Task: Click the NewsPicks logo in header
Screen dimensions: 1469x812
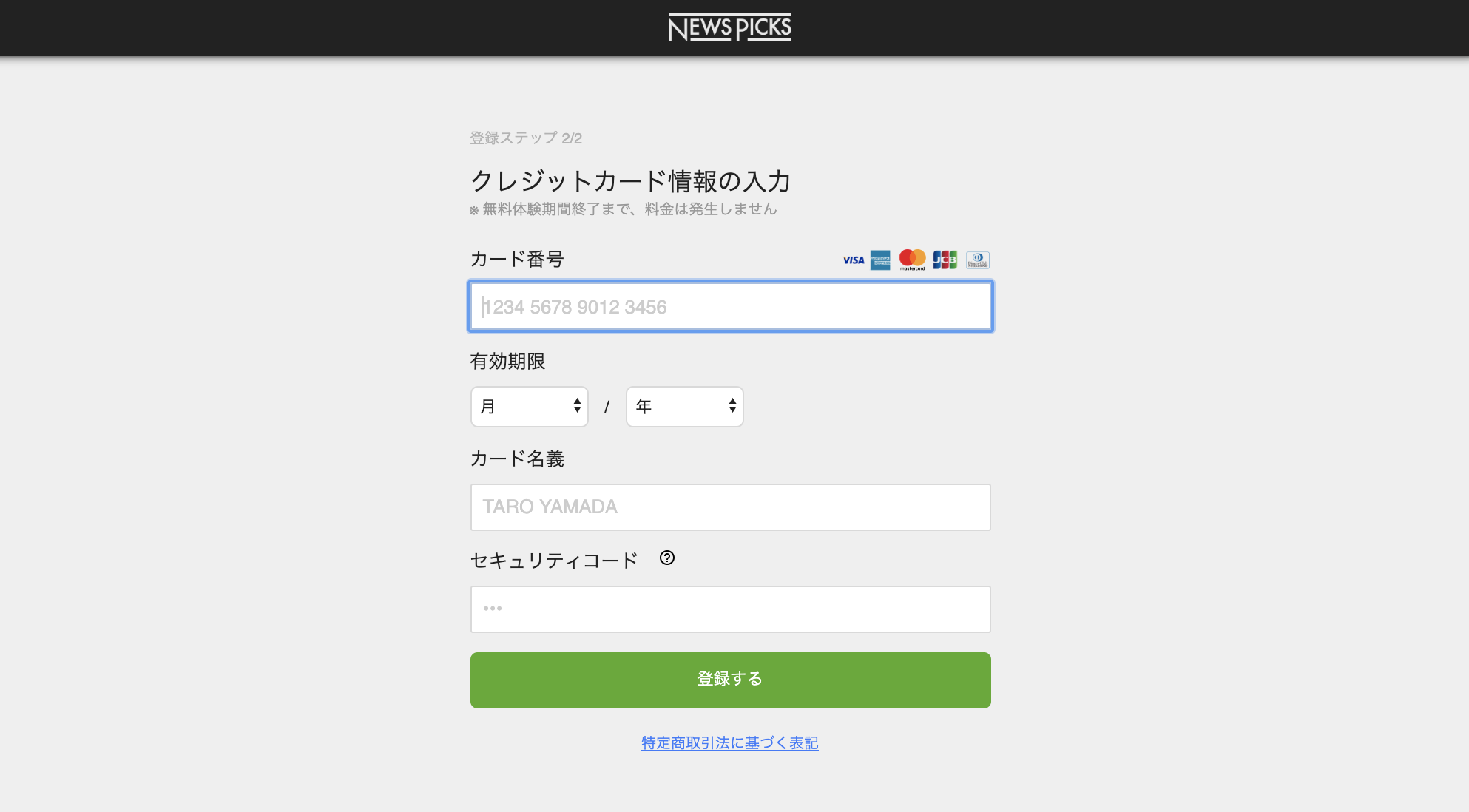Action: tap(729, 28)
